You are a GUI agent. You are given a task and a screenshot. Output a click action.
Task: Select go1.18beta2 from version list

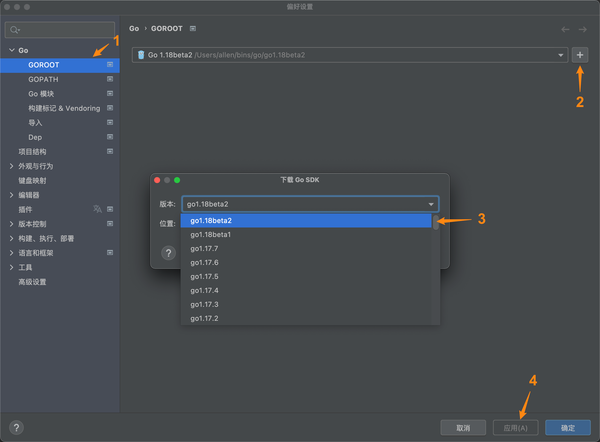click(x=306, y=220)
